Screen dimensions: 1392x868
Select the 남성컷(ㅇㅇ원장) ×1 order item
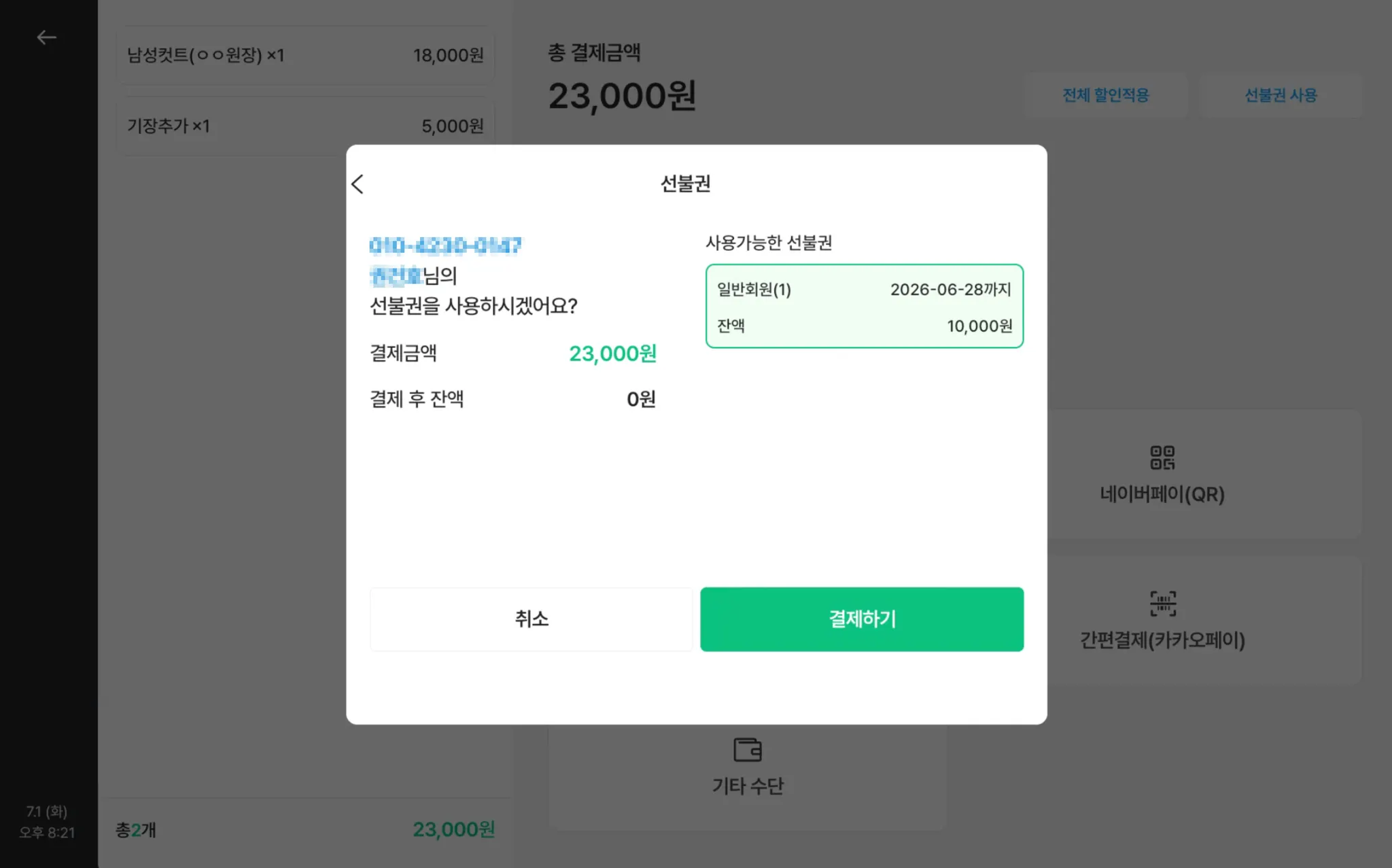tap(305, 55)
